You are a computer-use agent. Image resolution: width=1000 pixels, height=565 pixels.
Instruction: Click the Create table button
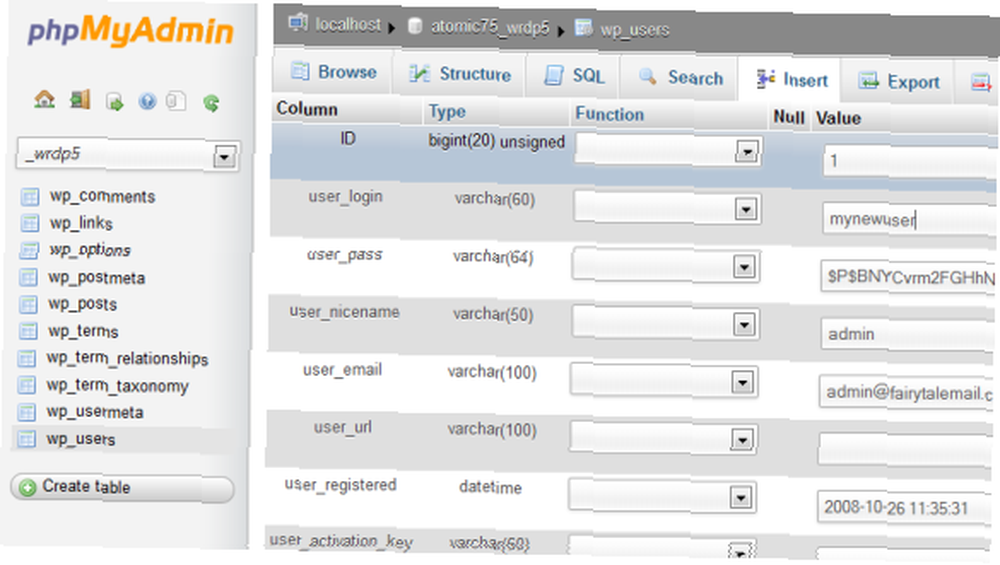tap(122, 488)
